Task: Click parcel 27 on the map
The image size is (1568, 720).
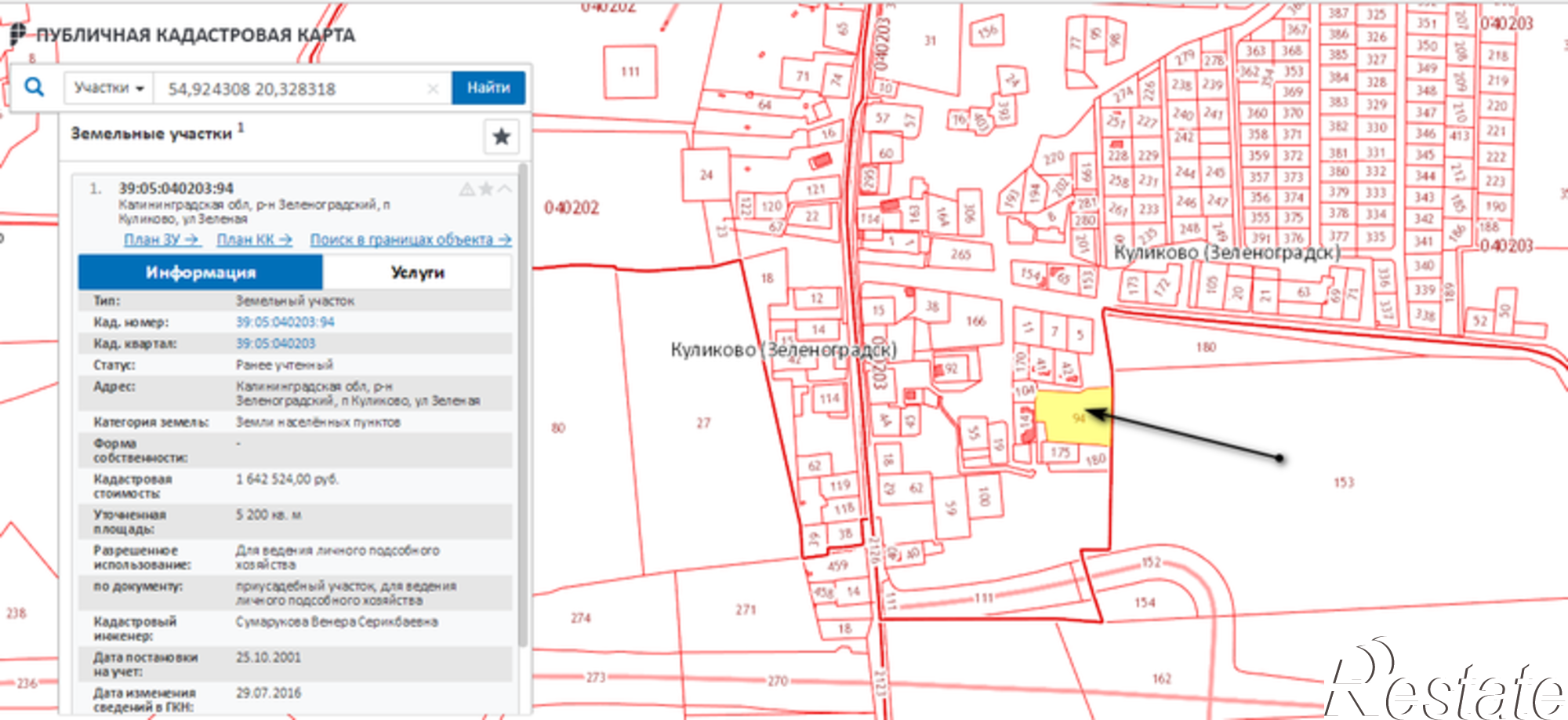Action: coord(703,423)
